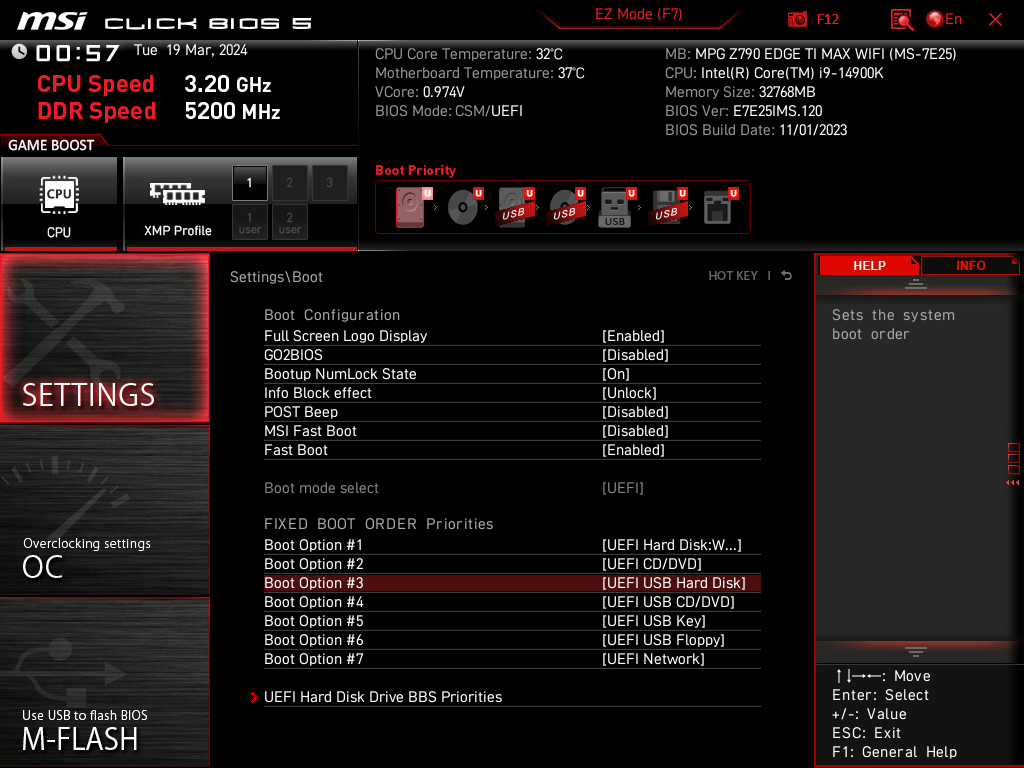The width and height of the screenshot is (1024, 768).
Task: Click the USB hard disk boot priority icon
Action: (515, 207)
